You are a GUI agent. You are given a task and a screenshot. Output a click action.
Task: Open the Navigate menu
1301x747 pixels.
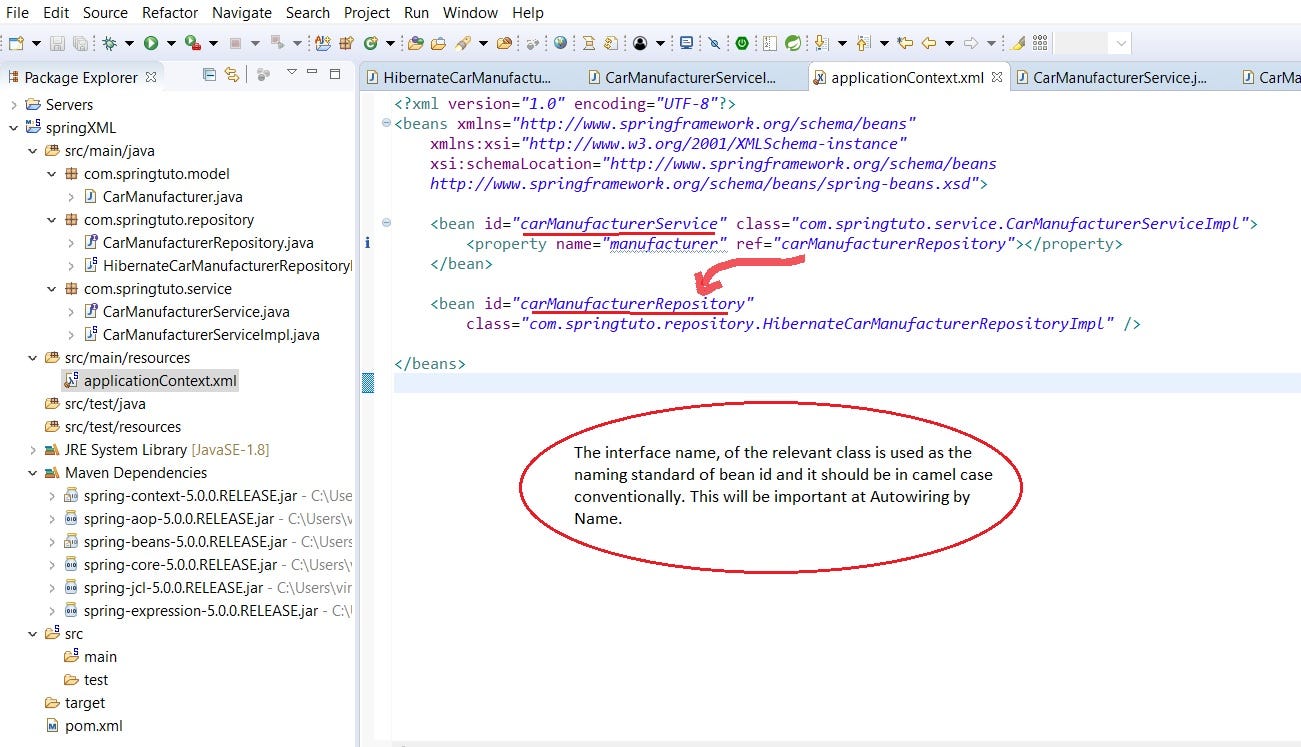[241, 12]
